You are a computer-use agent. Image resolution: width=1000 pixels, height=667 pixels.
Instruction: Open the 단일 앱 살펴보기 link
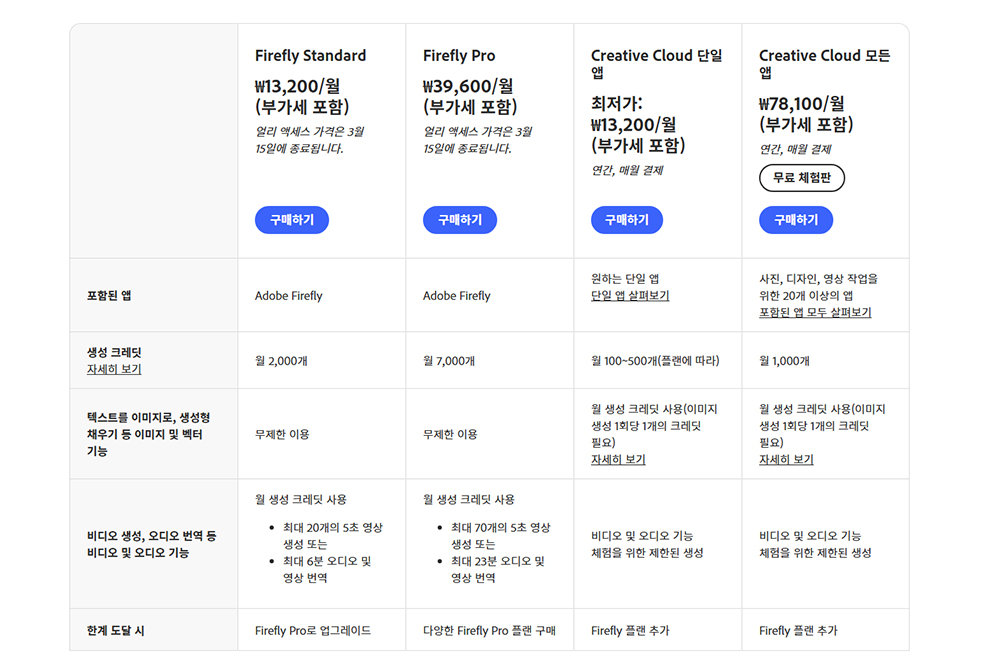(x=630, y=296)
